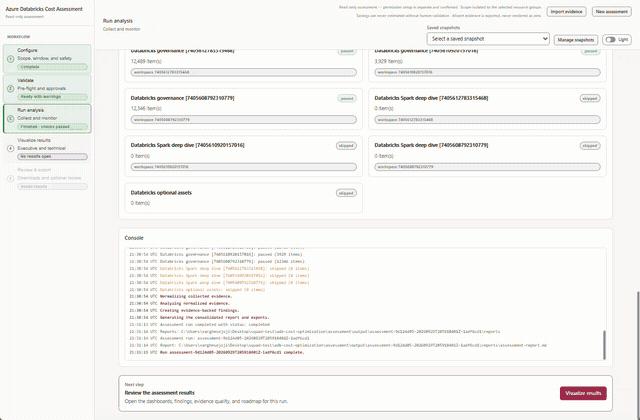Viewport: 640px width, 420px height.
Task: Click the Spark deep dive [7405612783315468] title
Action: point(431,98)
